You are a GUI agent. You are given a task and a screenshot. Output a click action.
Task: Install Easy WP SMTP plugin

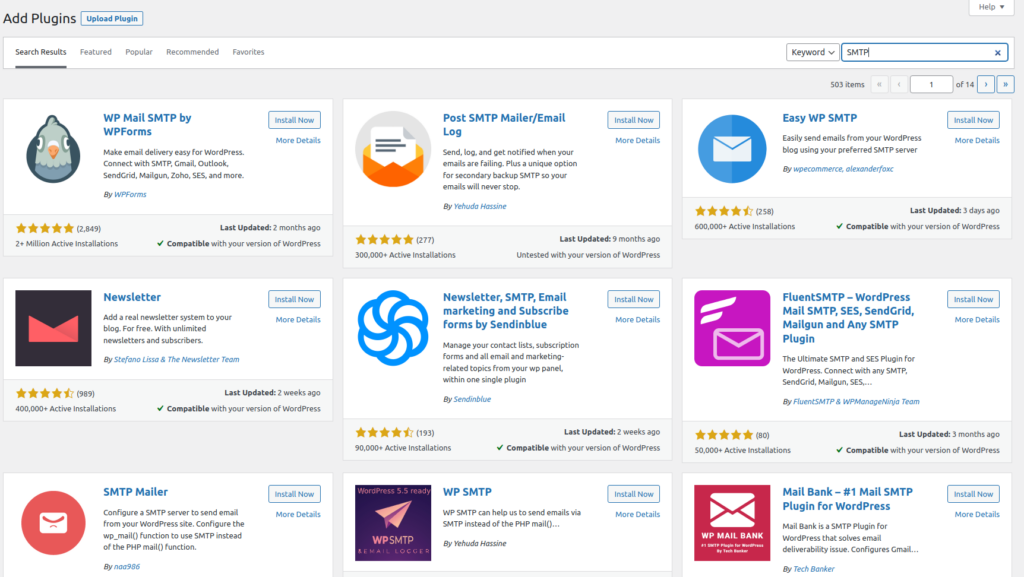coord(973,120)
